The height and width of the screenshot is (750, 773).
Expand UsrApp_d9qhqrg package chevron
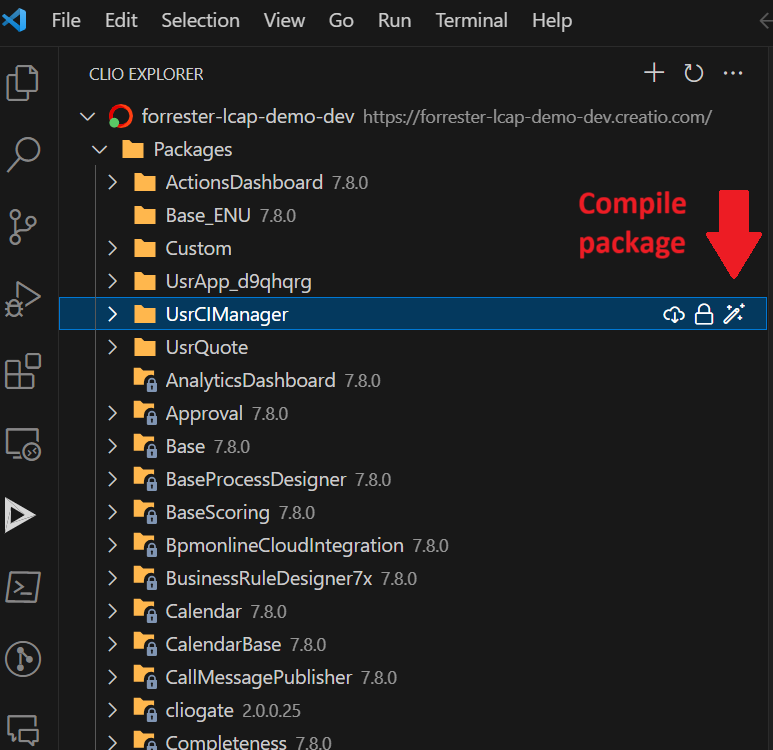[112, 281]
